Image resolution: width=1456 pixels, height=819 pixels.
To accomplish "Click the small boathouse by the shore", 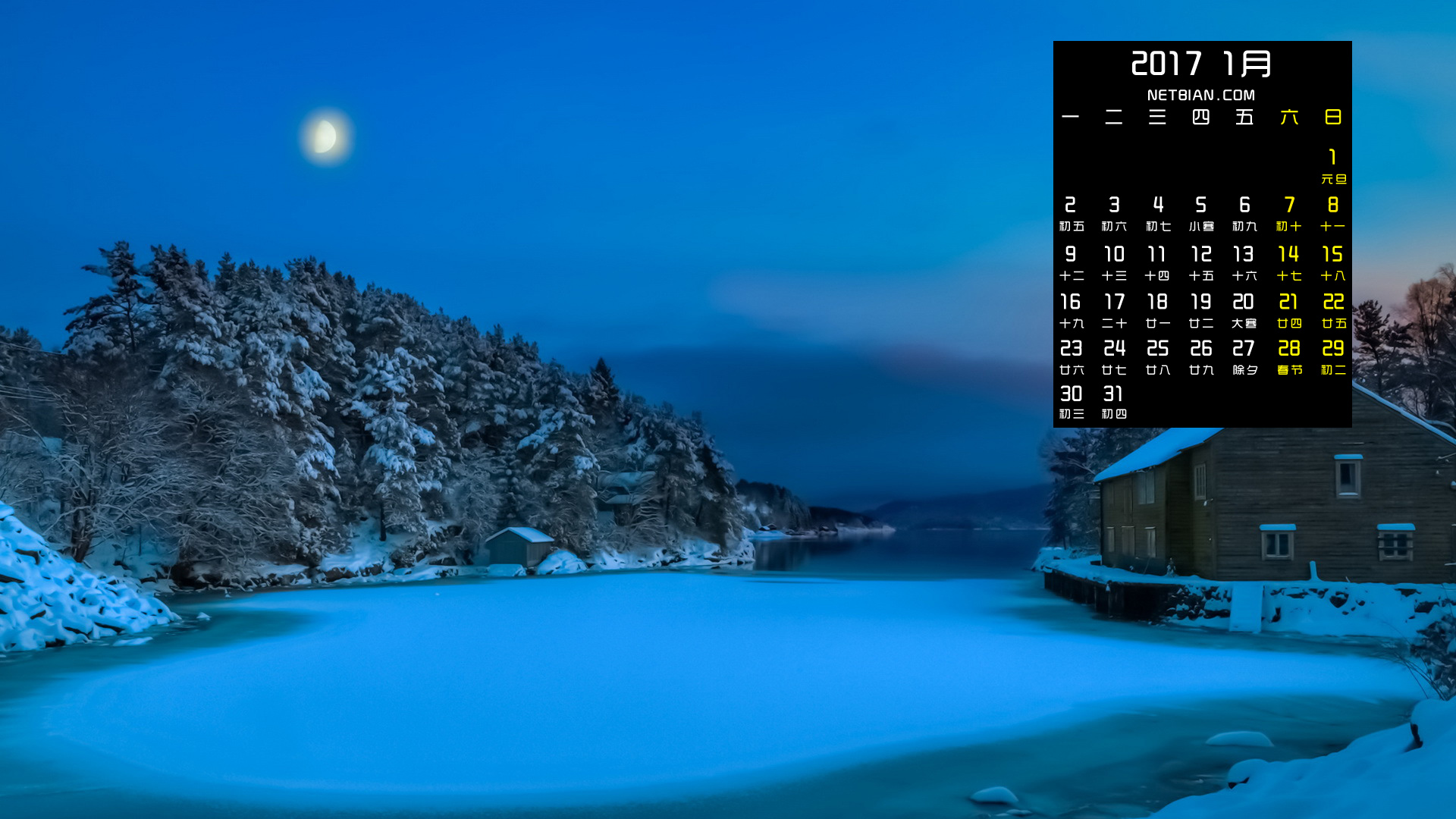I will pos(519,547).
